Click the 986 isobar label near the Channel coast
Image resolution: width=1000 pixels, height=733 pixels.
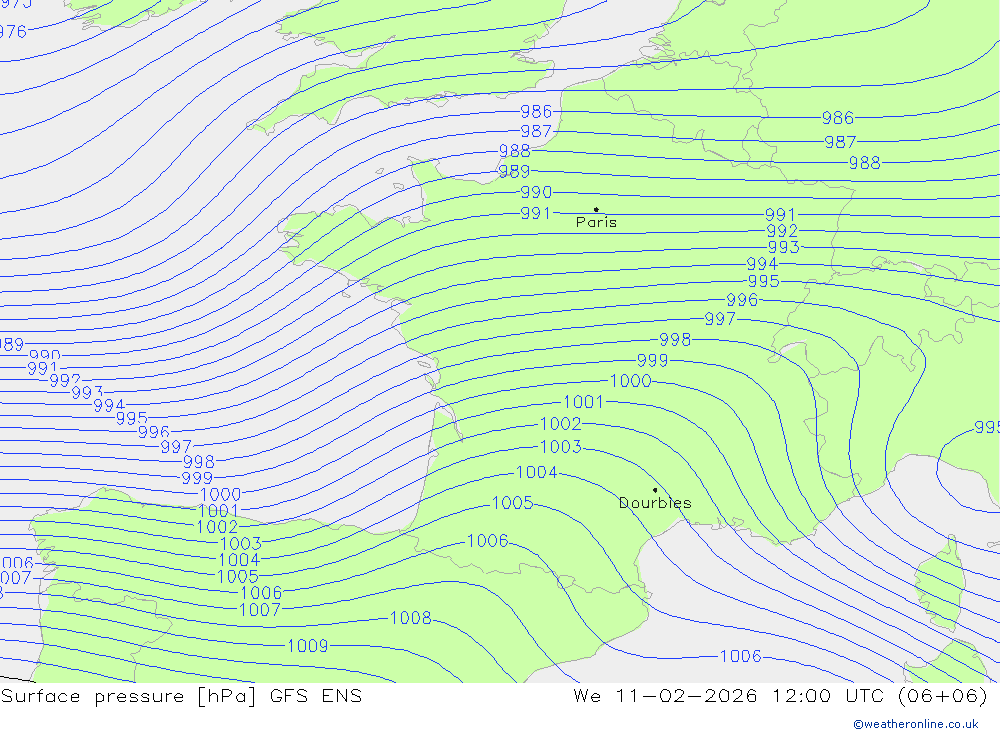point(536,112)
